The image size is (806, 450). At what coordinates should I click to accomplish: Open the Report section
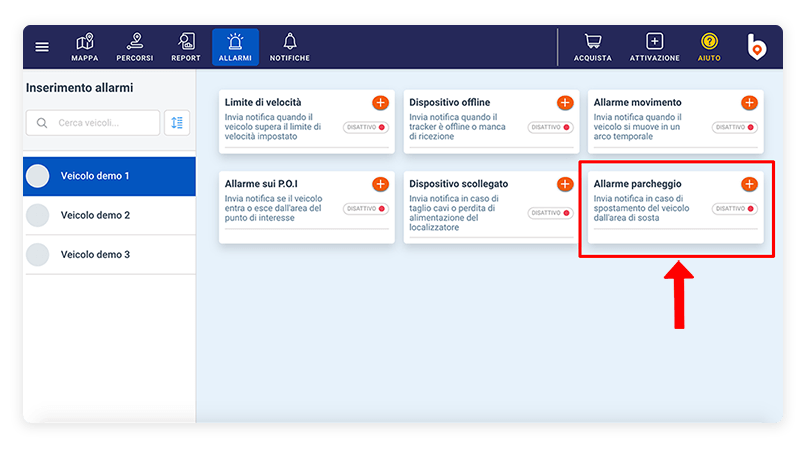[186, 46]
